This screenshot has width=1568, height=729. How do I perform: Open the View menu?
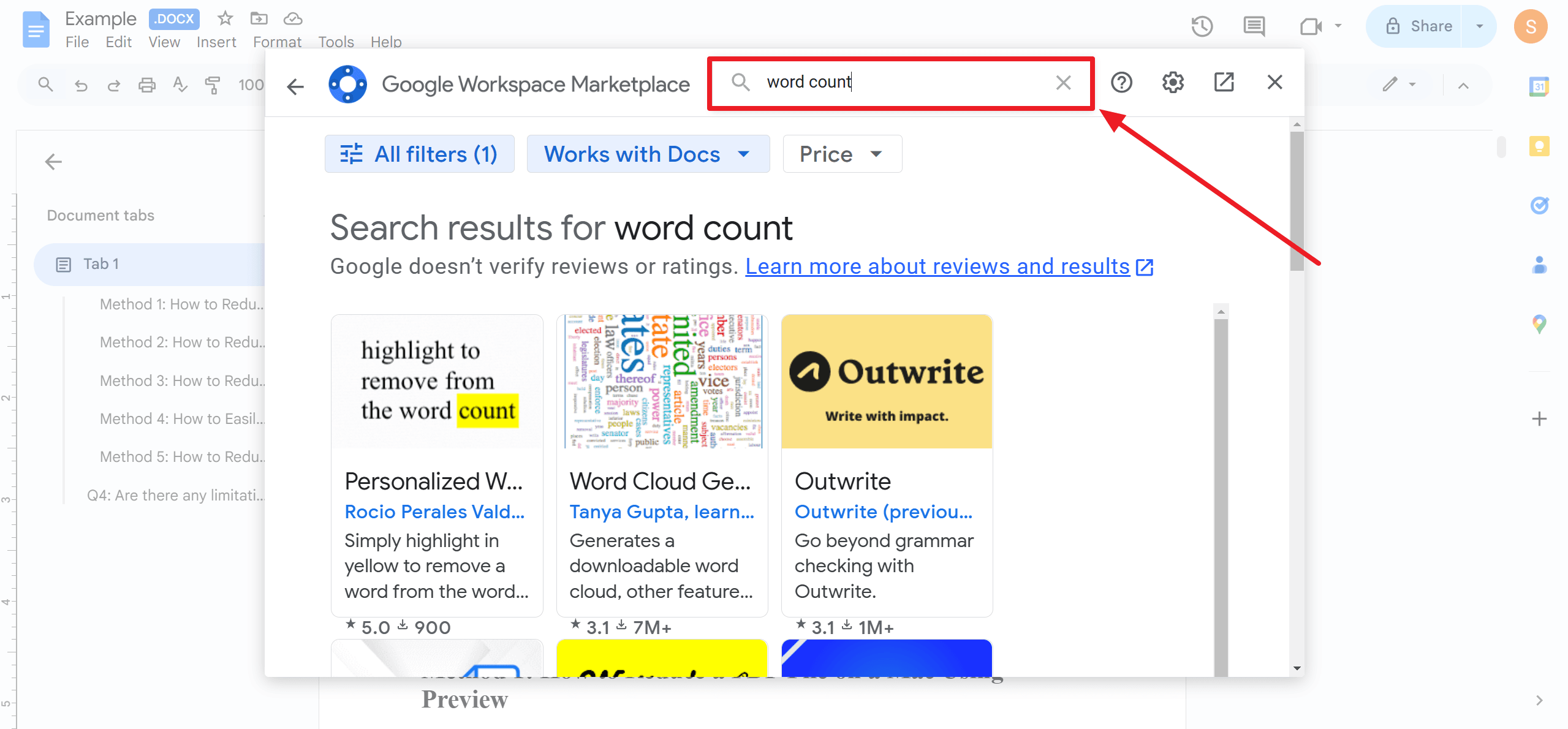[x=164, y=42]
